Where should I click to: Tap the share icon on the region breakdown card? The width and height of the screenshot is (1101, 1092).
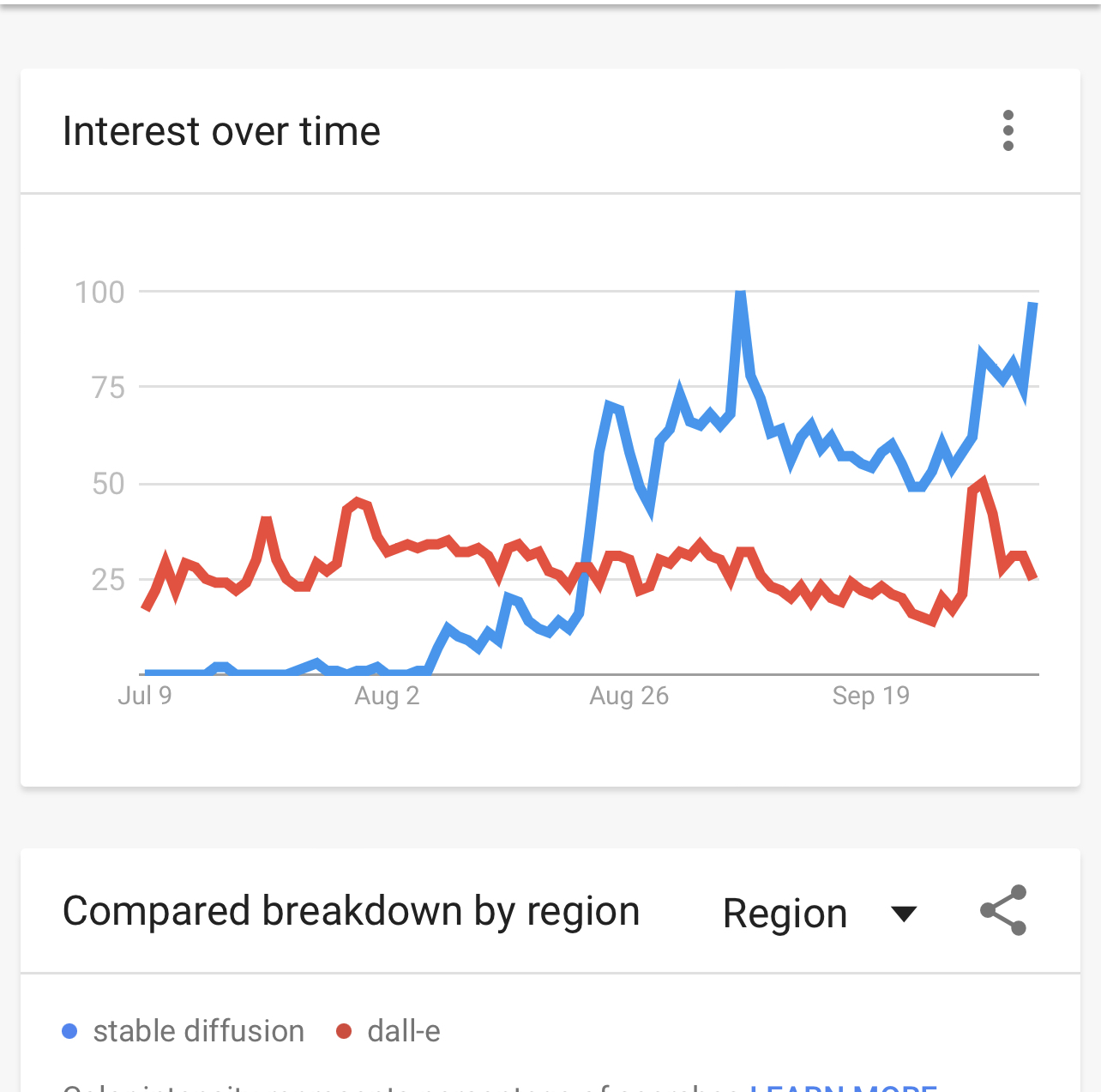[1004, 910]
